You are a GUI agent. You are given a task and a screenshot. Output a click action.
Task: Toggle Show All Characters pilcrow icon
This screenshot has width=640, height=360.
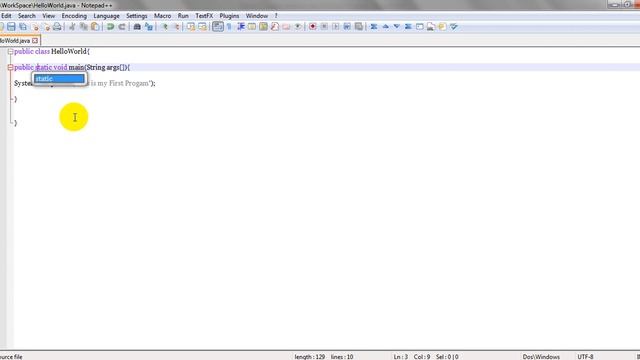tap(229, 27)
